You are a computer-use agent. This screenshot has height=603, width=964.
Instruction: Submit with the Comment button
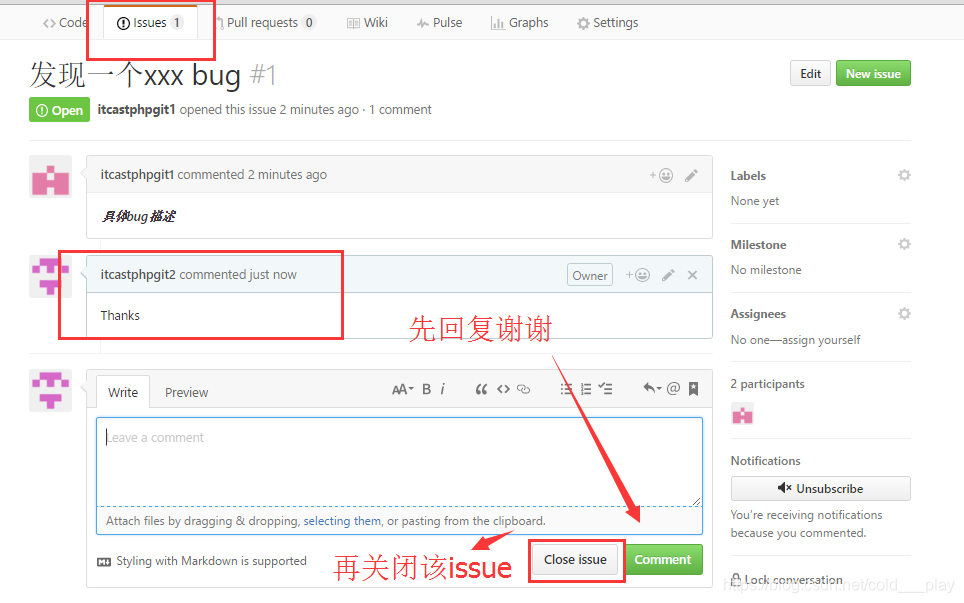pyautogui.click(x=663, y=559)
